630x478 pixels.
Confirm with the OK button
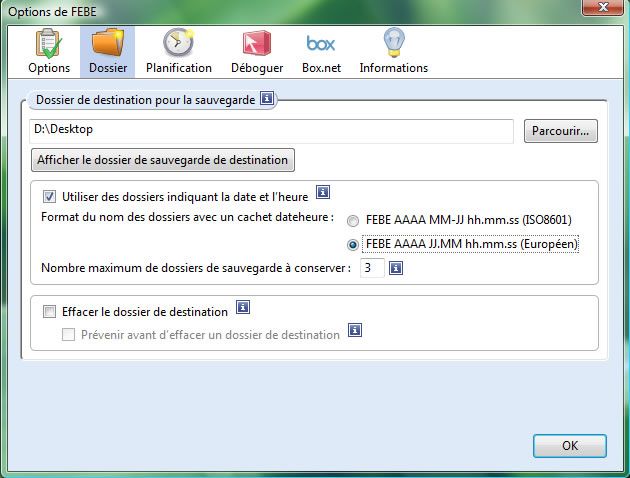pyautogui.click(x=570, y=446)
